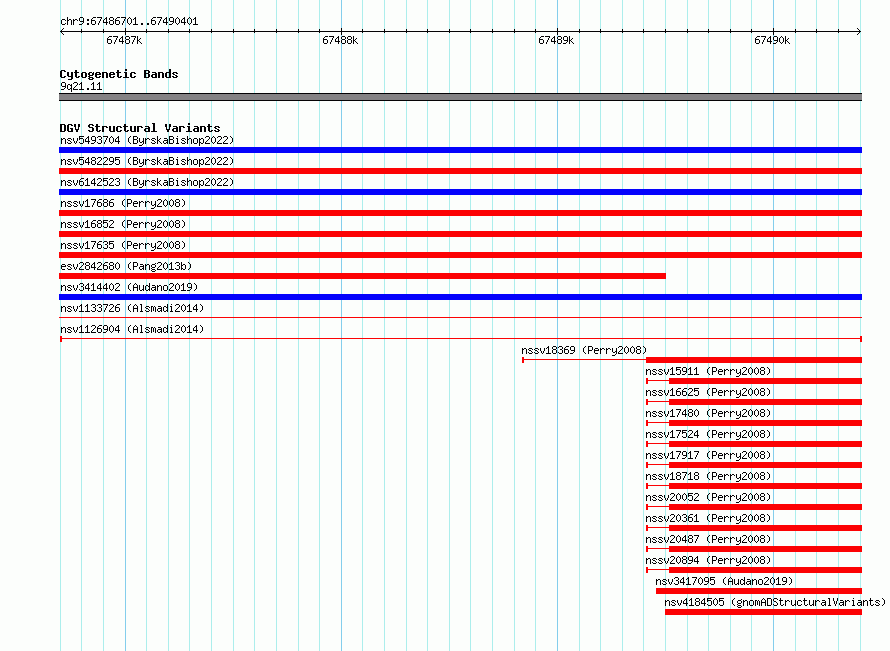This screenshot has height=651, width=890.
Task: Click the 67488k ruler label
Action: point(340,40)
